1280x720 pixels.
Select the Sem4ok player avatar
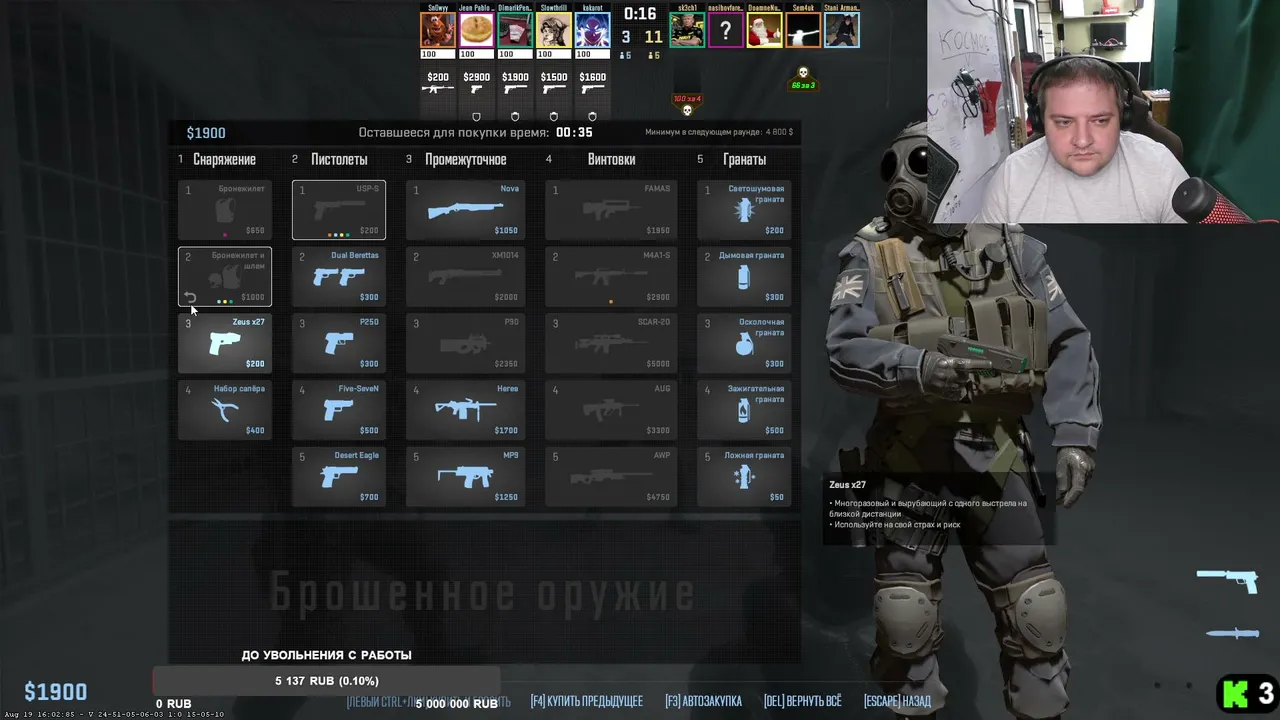[803, 29]
